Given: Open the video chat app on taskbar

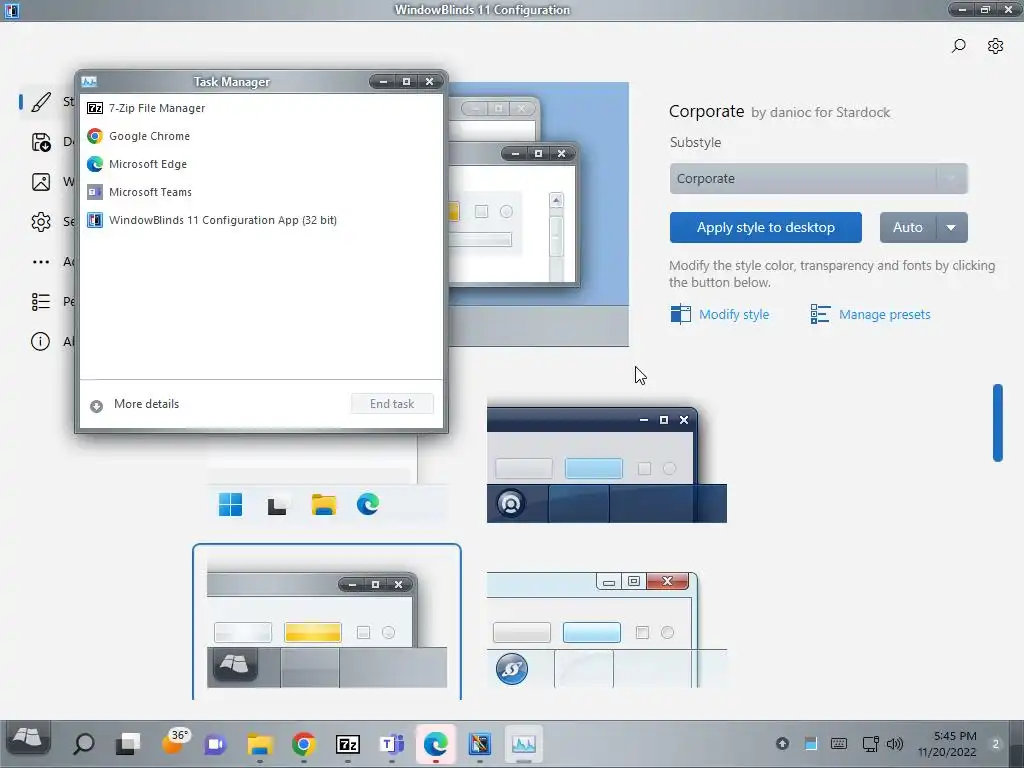Looking at the screenshot, I should tap(216, 744).
